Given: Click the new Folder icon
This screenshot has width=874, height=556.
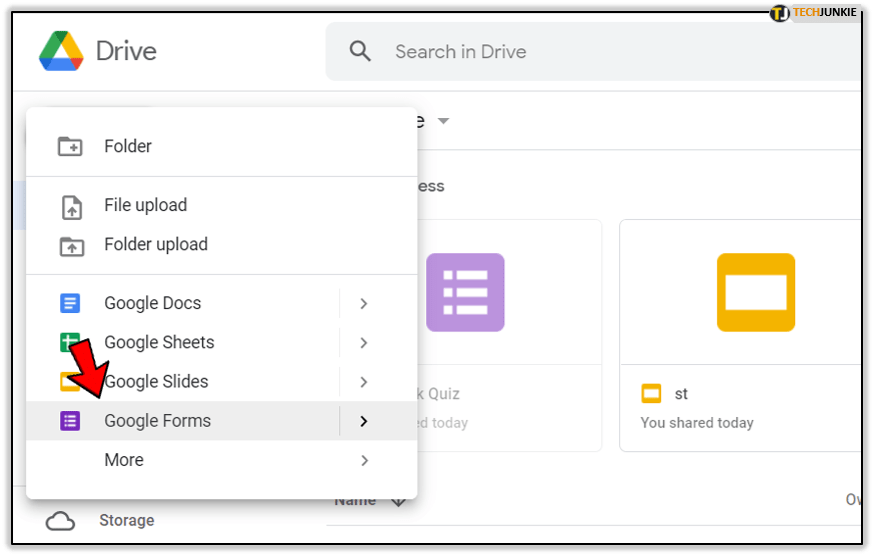Looking at the screenshot, I should [70, 146].
